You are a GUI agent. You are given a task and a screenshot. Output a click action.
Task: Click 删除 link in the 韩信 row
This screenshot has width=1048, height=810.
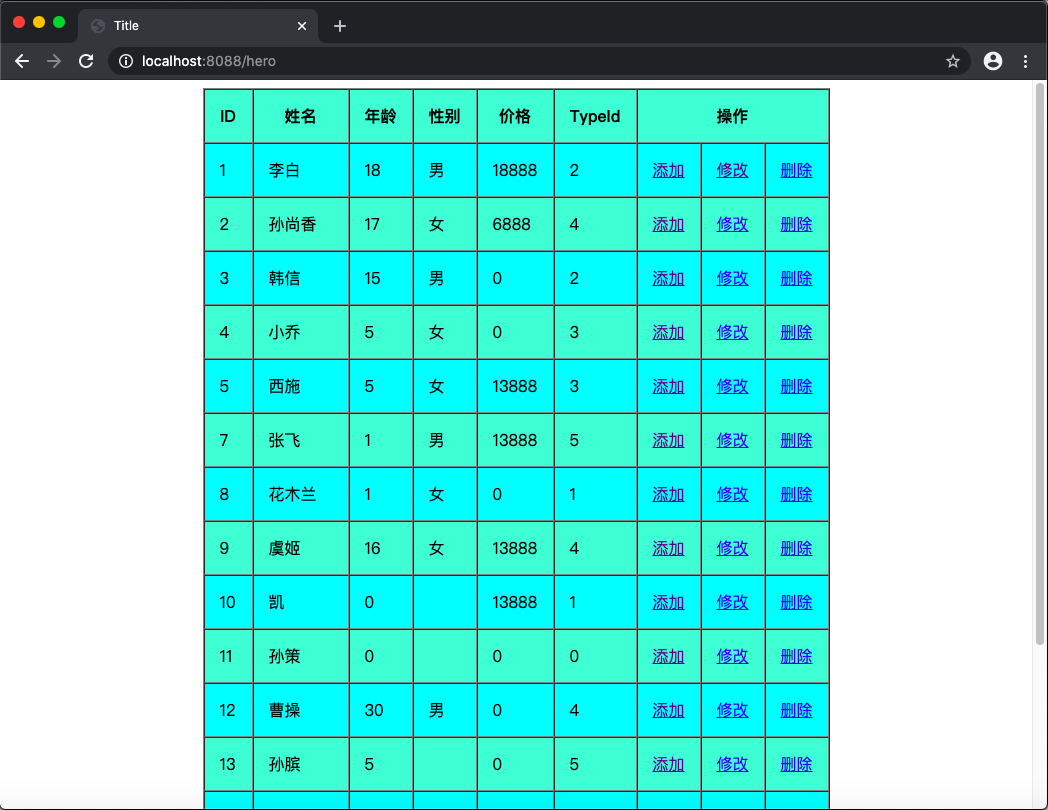[796, 278]
